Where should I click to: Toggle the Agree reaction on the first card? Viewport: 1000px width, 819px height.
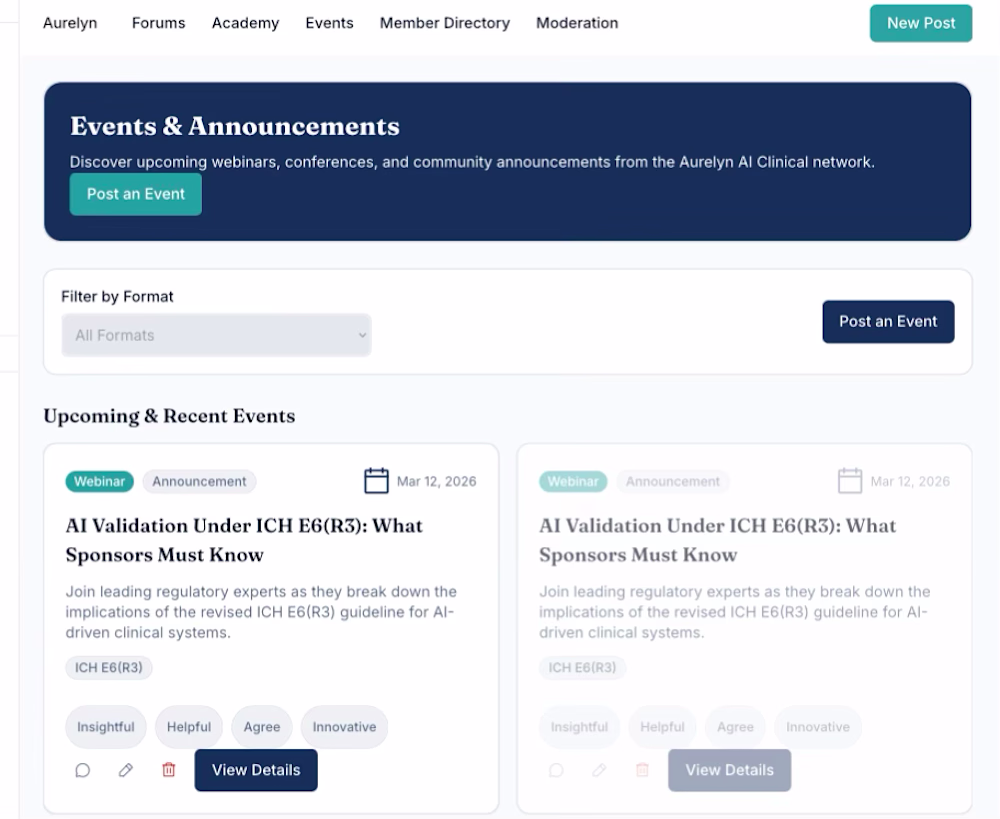[x=261, y=727]
